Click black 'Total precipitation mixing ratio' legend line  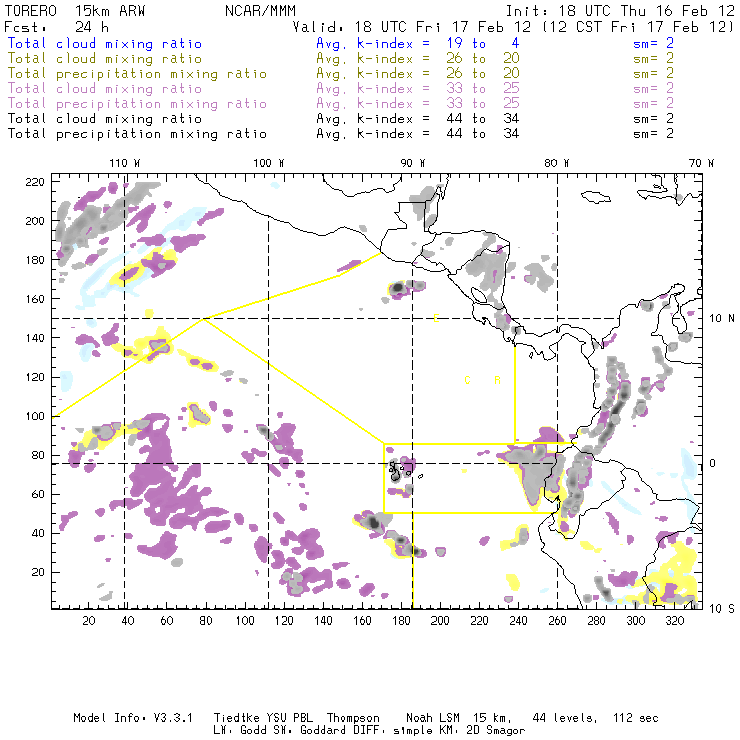(137, 134)
